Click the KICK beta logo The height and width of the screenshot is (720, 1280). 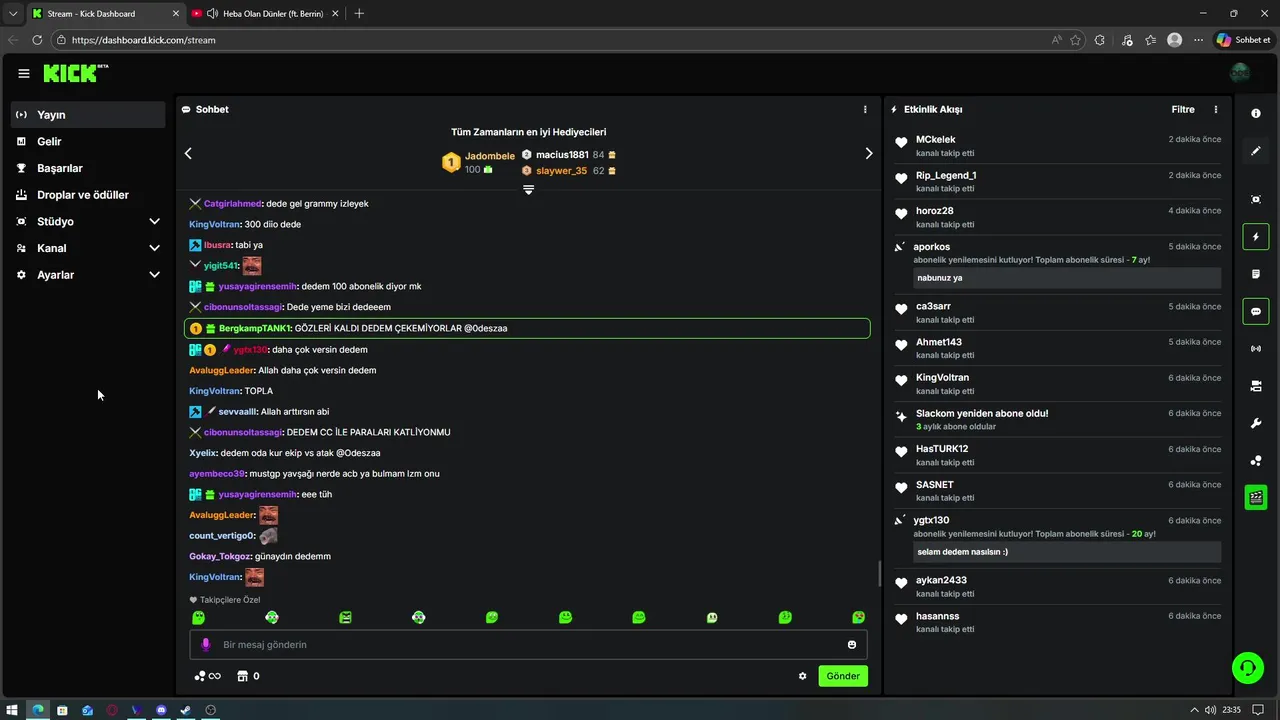[x=76, y=73]
